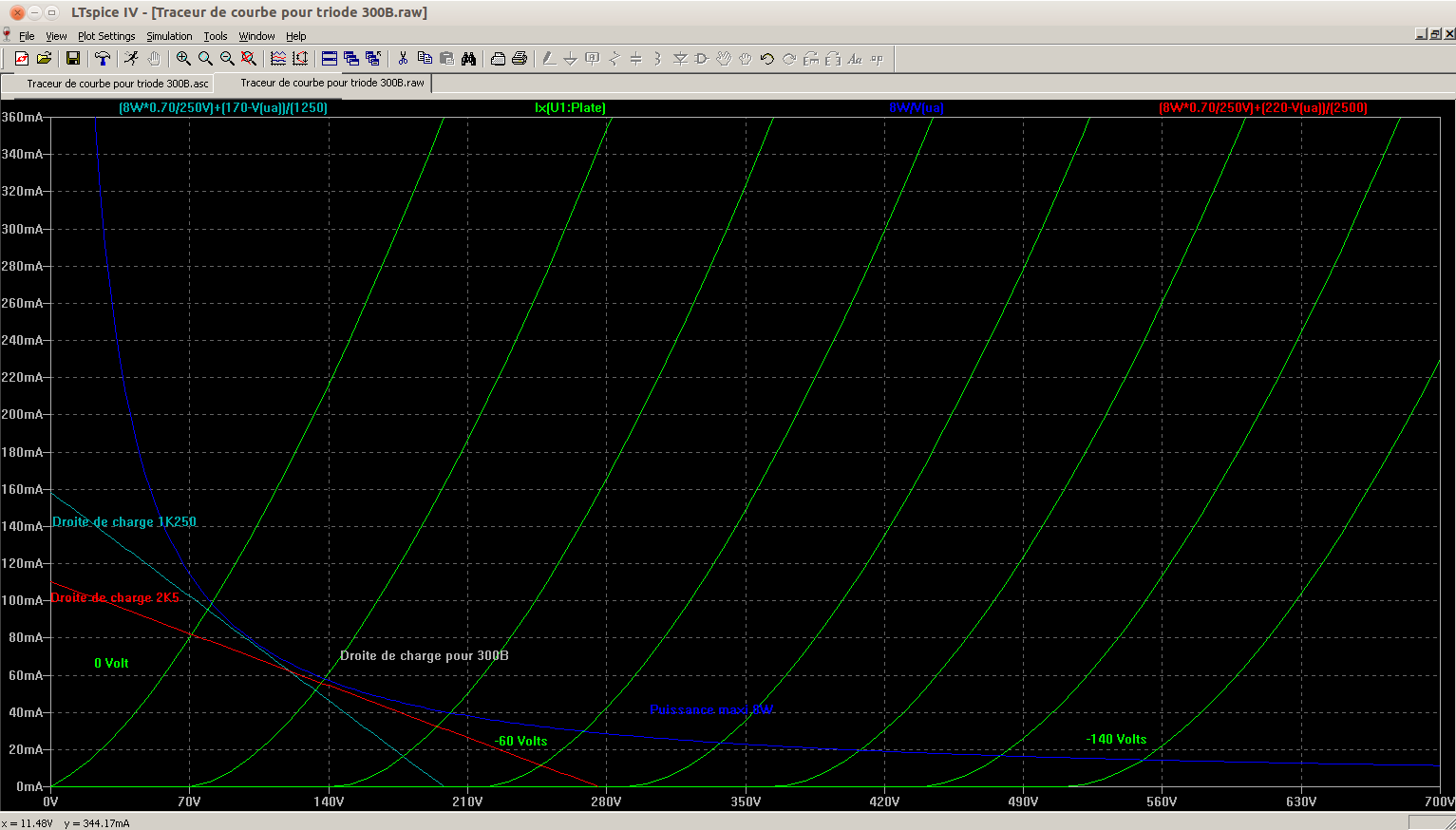The image size is (1456, 830).
Task: Click the blue 8W/V(ua) trace label
Action: point(917,107)
